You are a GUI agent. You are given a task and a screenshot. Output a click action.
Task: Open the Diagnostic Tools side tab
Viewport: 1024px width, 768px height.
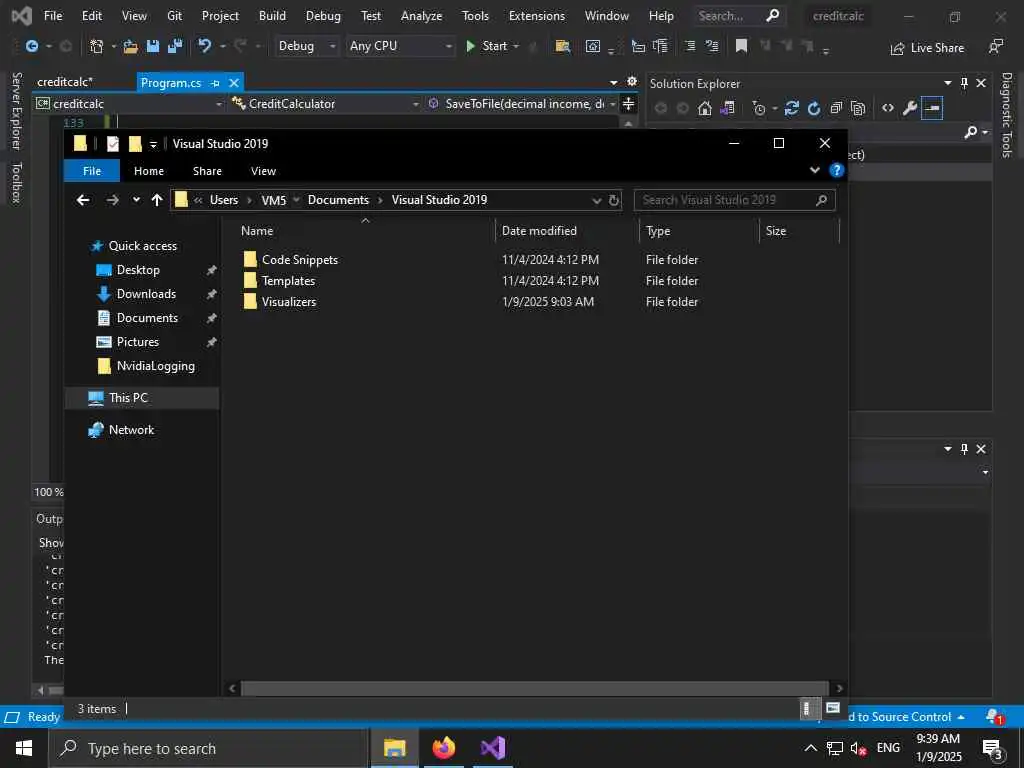point(1006,115)
